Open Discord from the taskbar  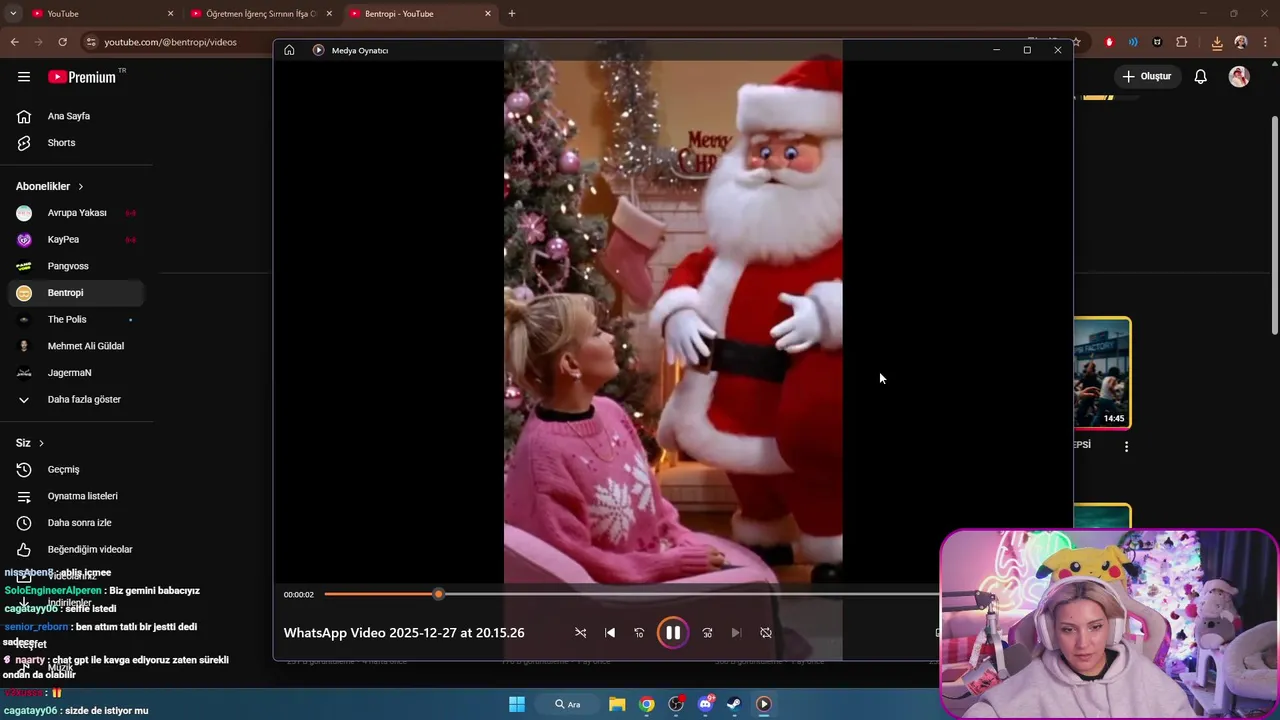click(705, 704)
